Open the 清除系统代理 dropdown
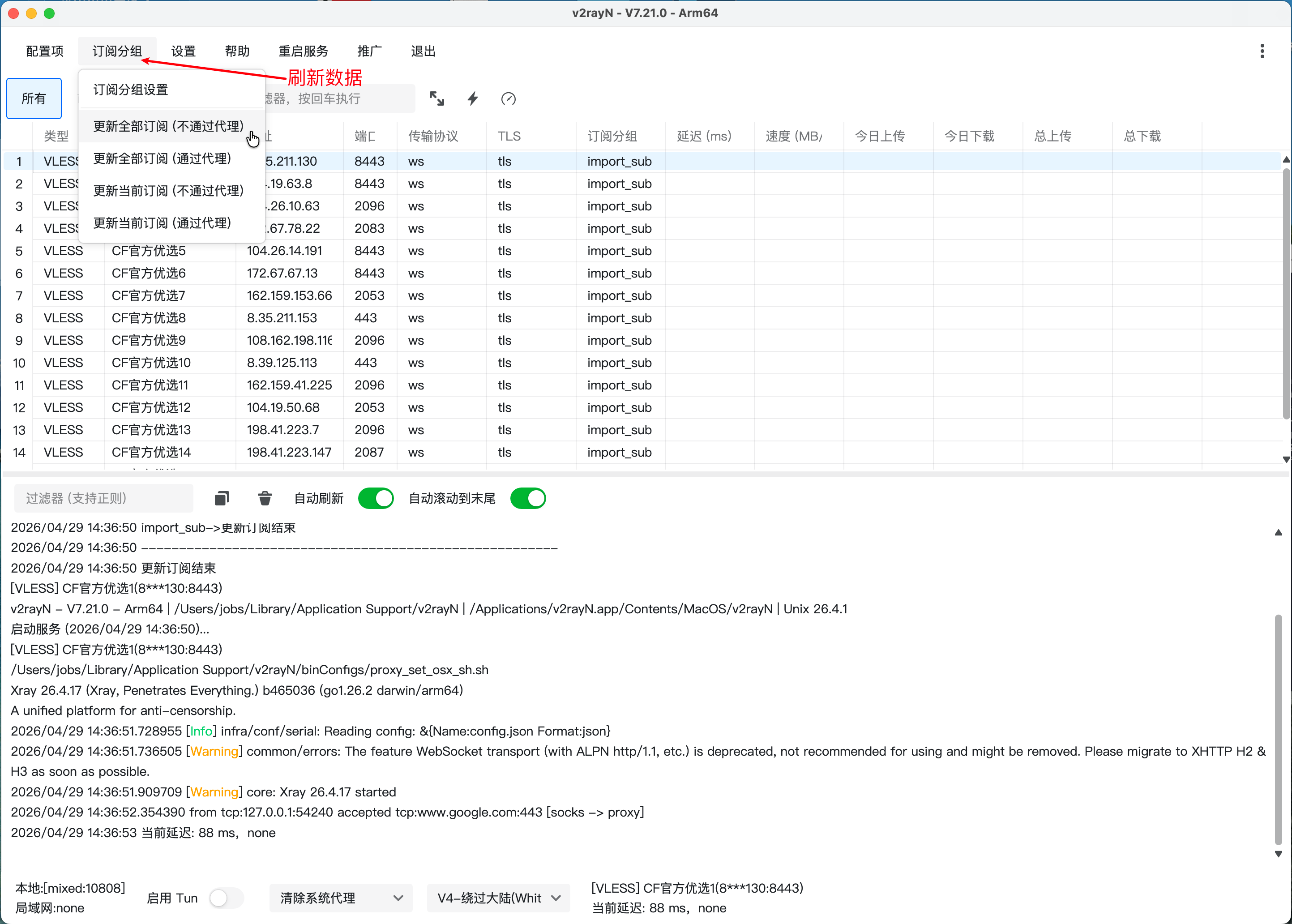 point(341,898)
